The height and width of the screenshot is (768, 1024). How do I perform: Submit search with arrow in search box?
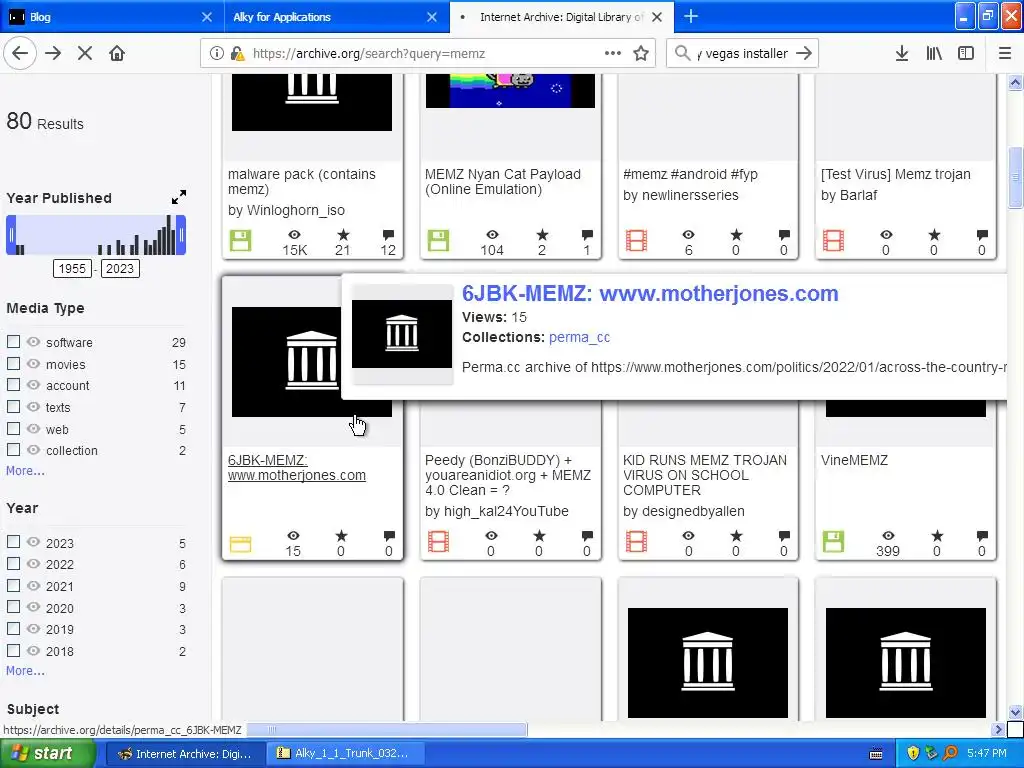click(804, 54)
